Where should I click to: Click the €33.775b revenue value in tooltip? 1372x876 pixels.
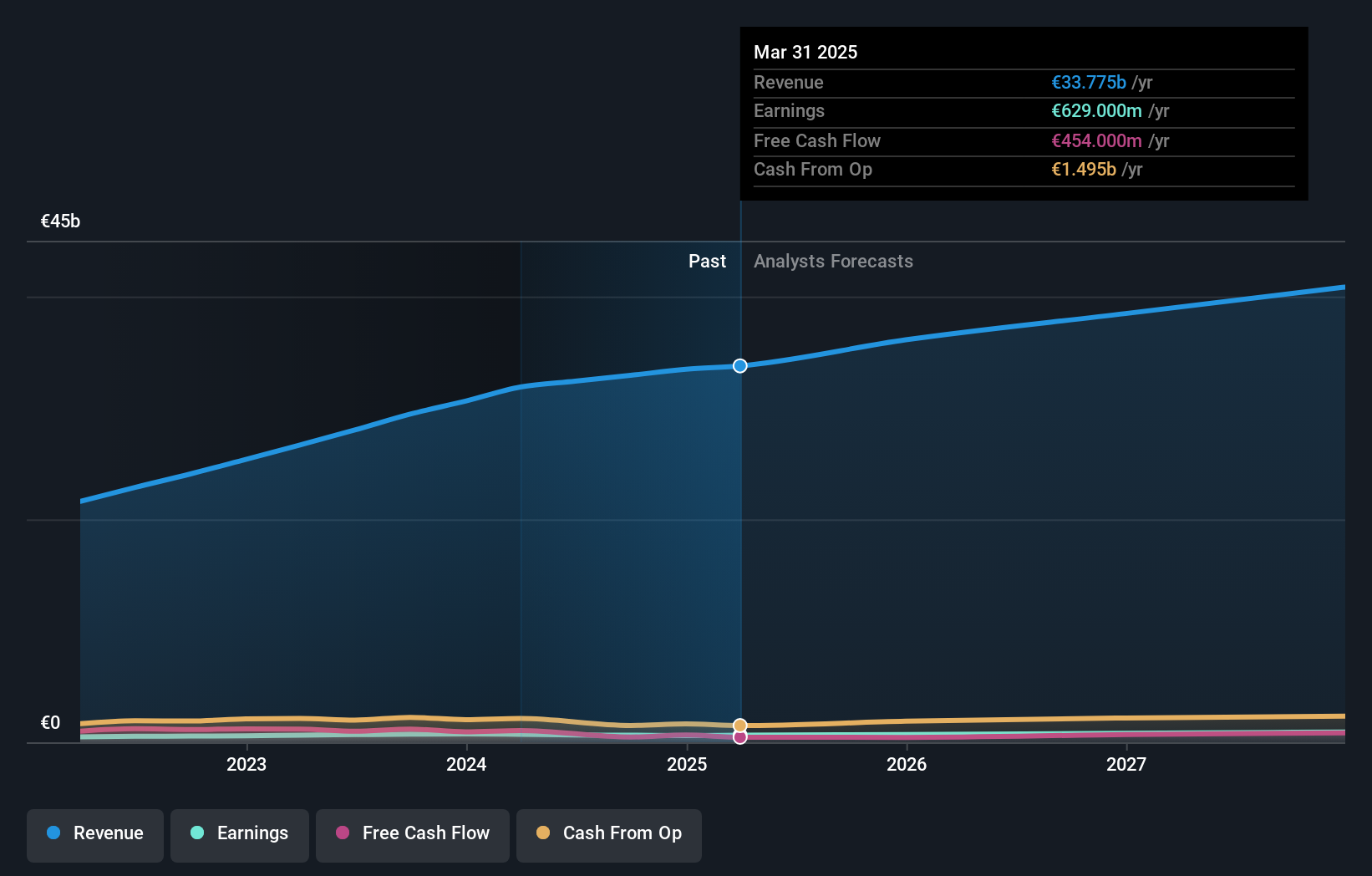[x=1088, y=83]
